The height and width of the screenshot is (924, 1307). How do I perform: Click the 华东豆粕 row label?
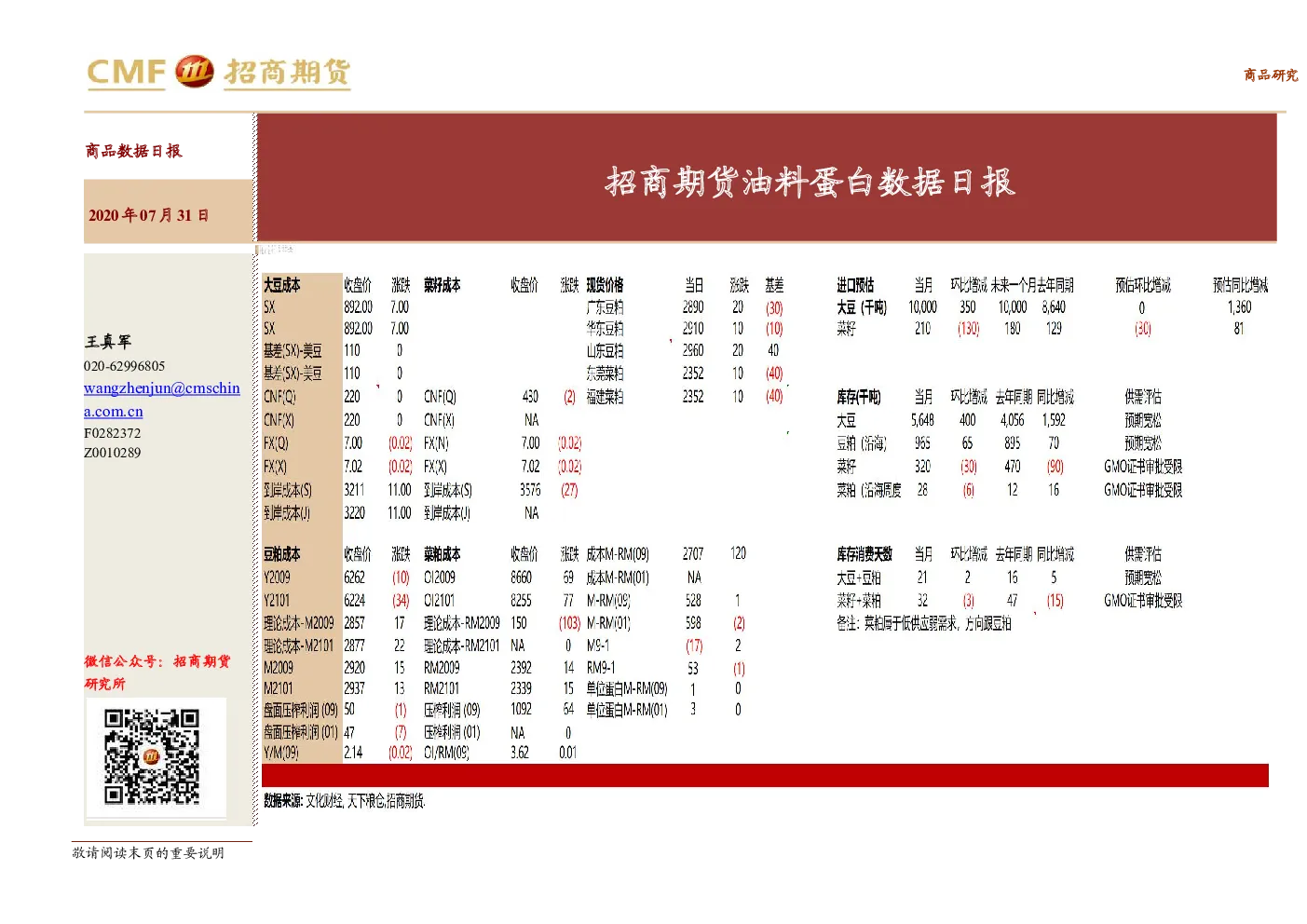tap(605, 329)
